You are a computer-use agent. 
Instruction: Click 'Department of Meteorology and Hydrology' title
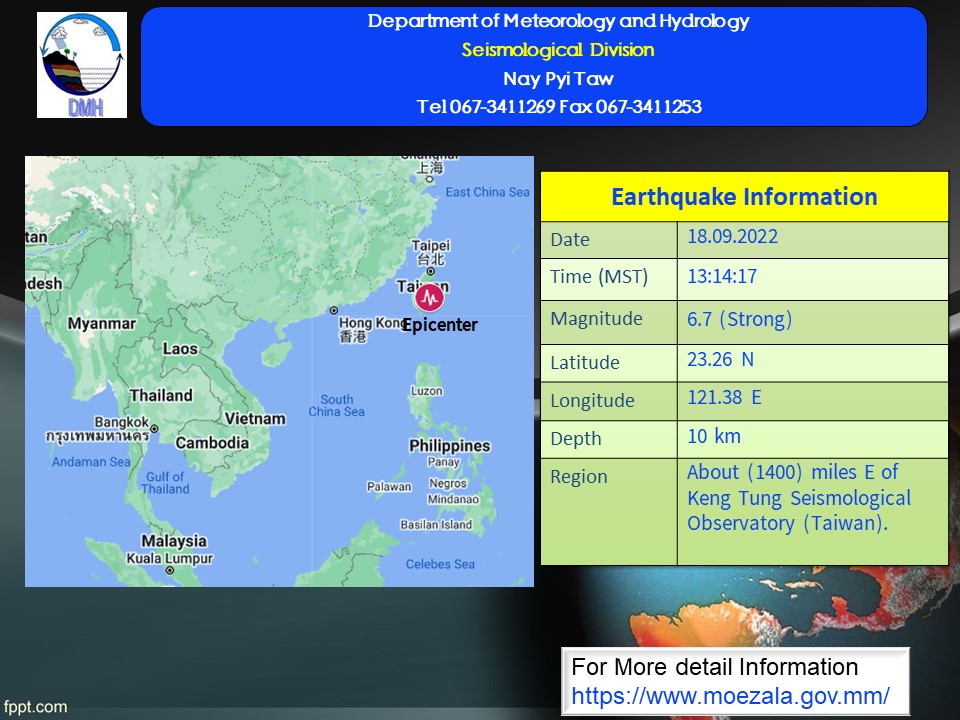pyautogui.click(x=558, y=21)
